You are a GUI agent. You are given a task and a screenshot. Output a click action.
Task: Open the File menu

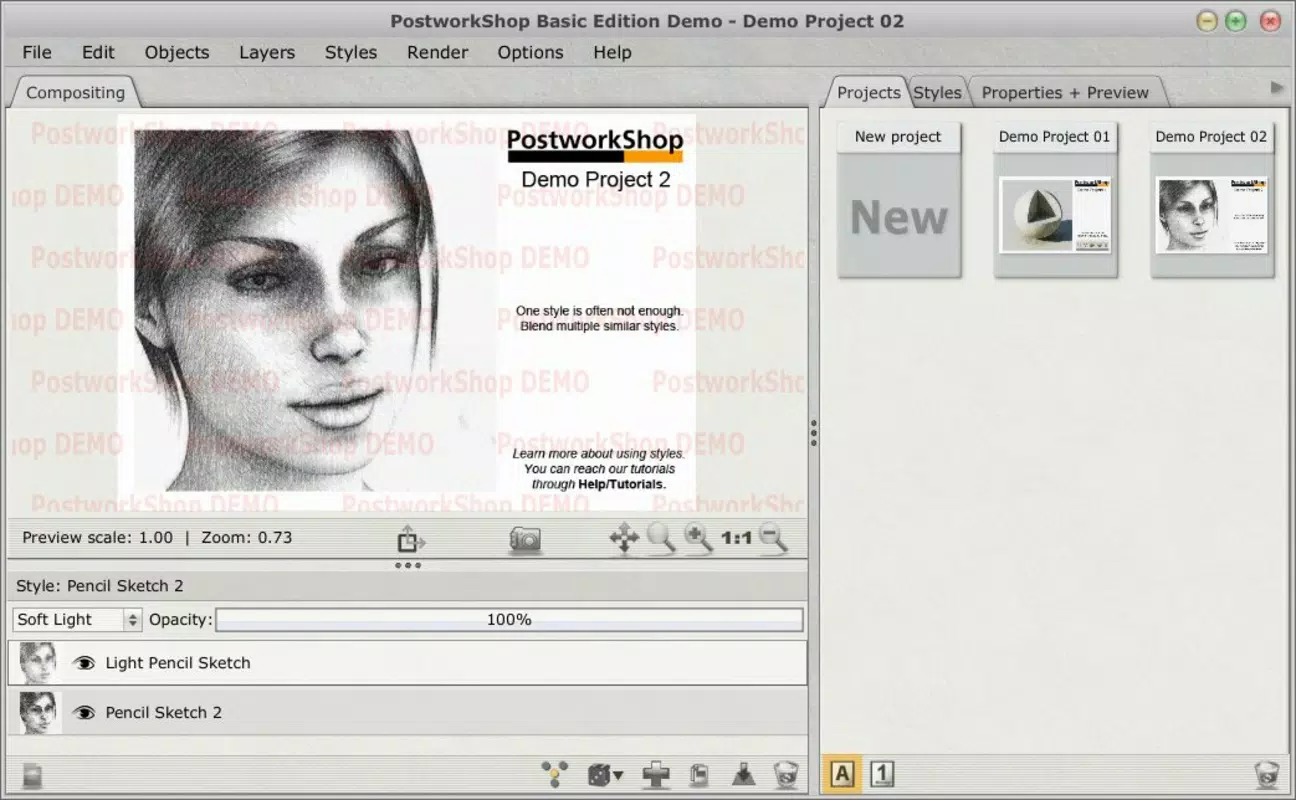(37, 52)
